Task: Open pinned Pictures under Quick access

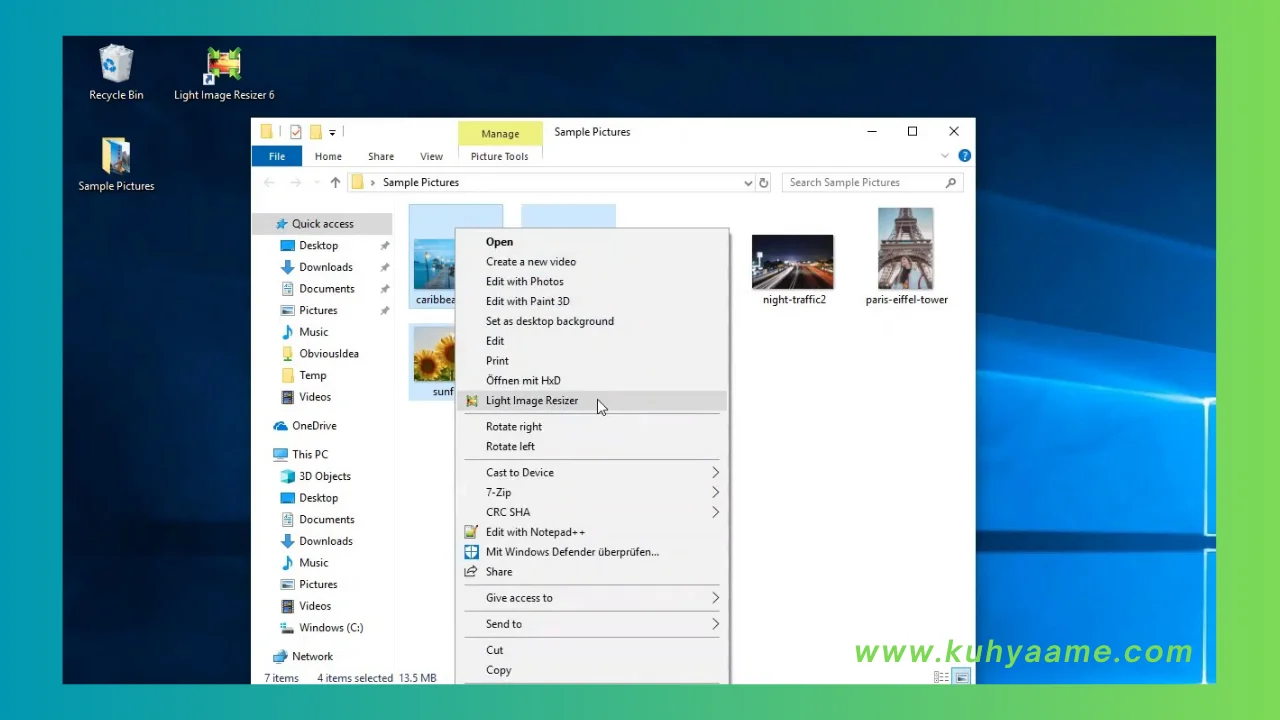Action: (318, 311)
